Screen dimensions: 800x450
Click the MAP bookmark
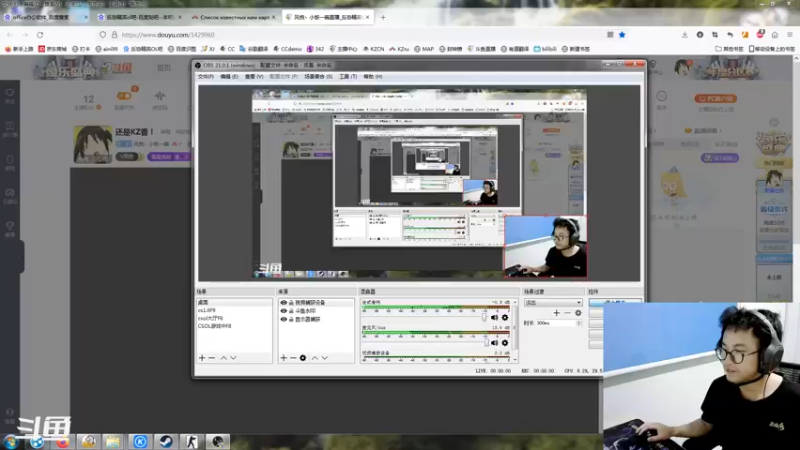pyautogui.click(x=424, y=49)
